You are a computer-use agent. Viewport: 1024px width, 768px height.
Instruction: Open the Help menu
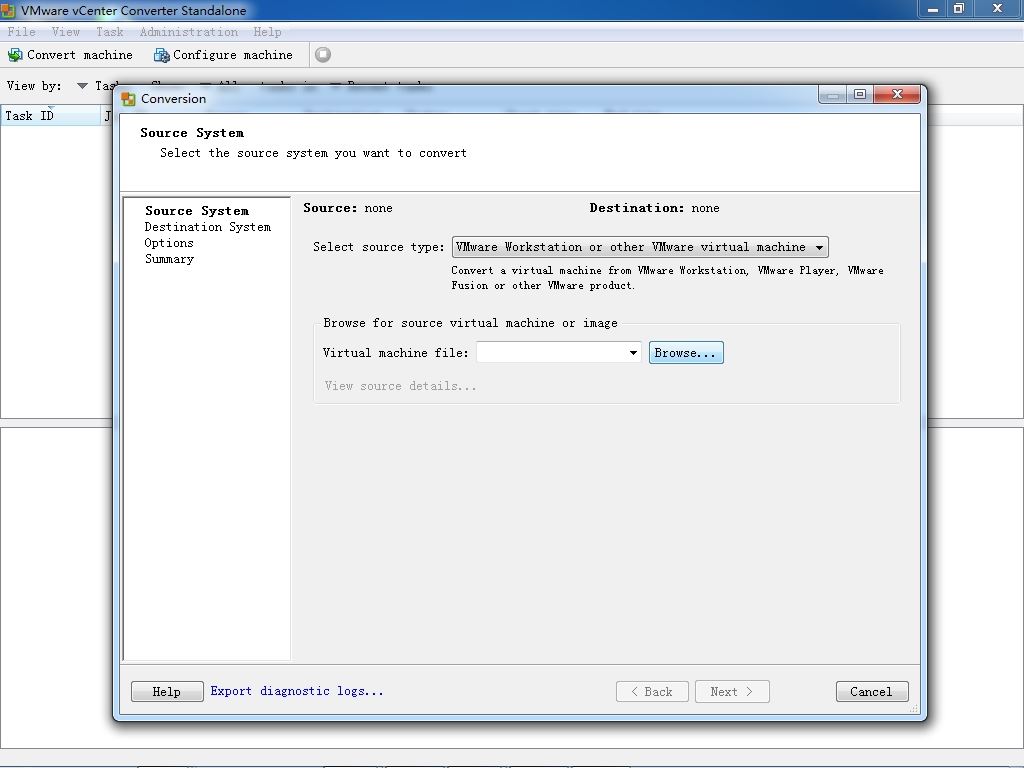267,32
